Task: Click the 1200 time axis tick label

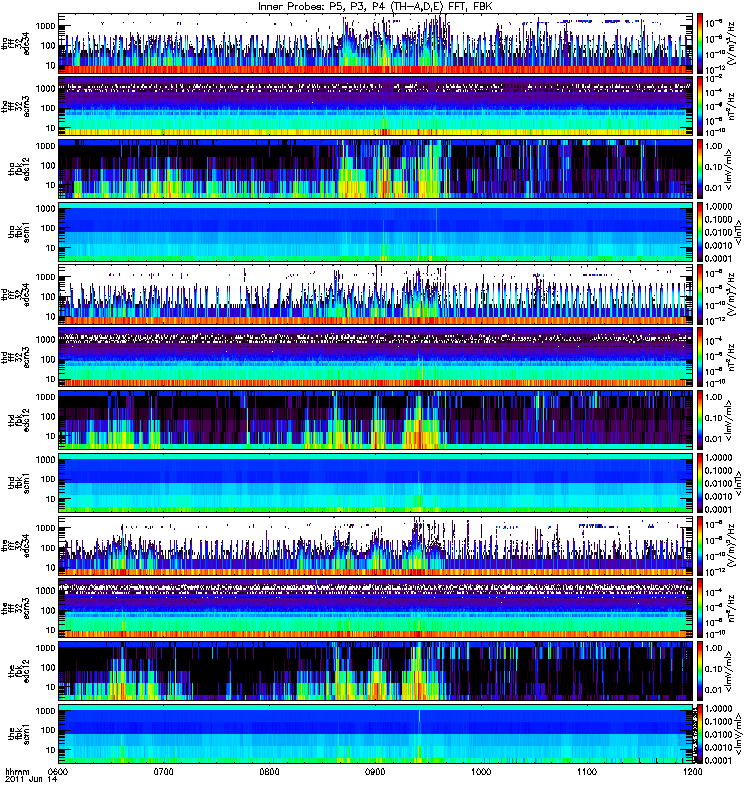Action: (x=692, y=771)
